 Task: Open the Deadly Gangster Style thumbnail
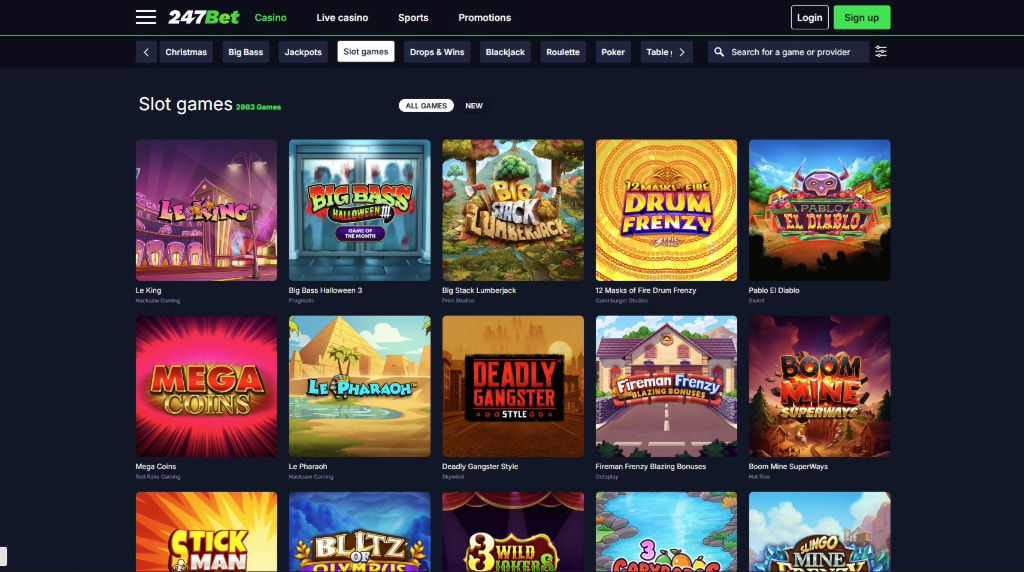click(x=513, y=387)
